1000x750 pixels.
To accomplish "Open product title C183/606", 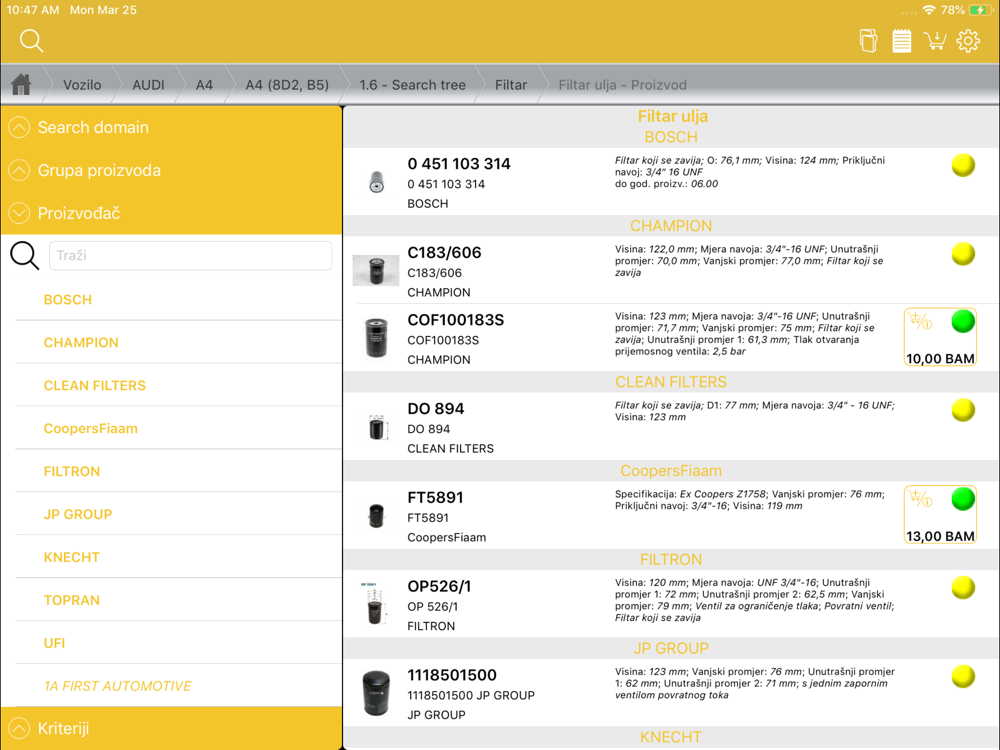I will coord(444,253).
